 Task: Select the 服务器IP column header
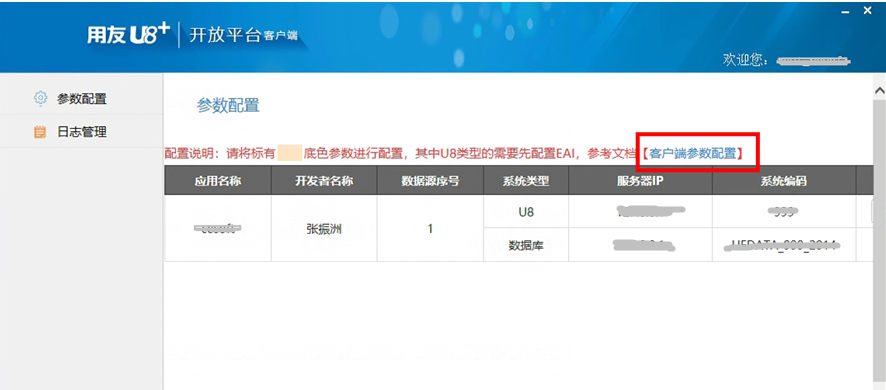(640, 181)
